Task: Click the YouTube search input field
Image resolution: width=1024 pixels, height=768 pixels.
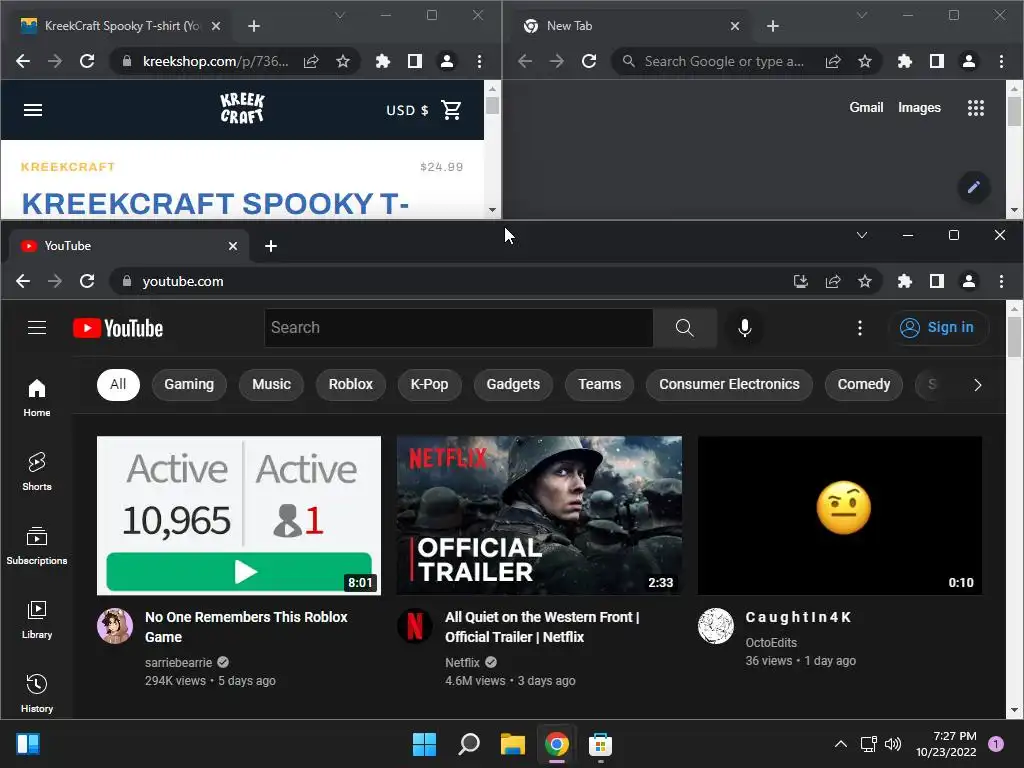Action: (458, 328)
